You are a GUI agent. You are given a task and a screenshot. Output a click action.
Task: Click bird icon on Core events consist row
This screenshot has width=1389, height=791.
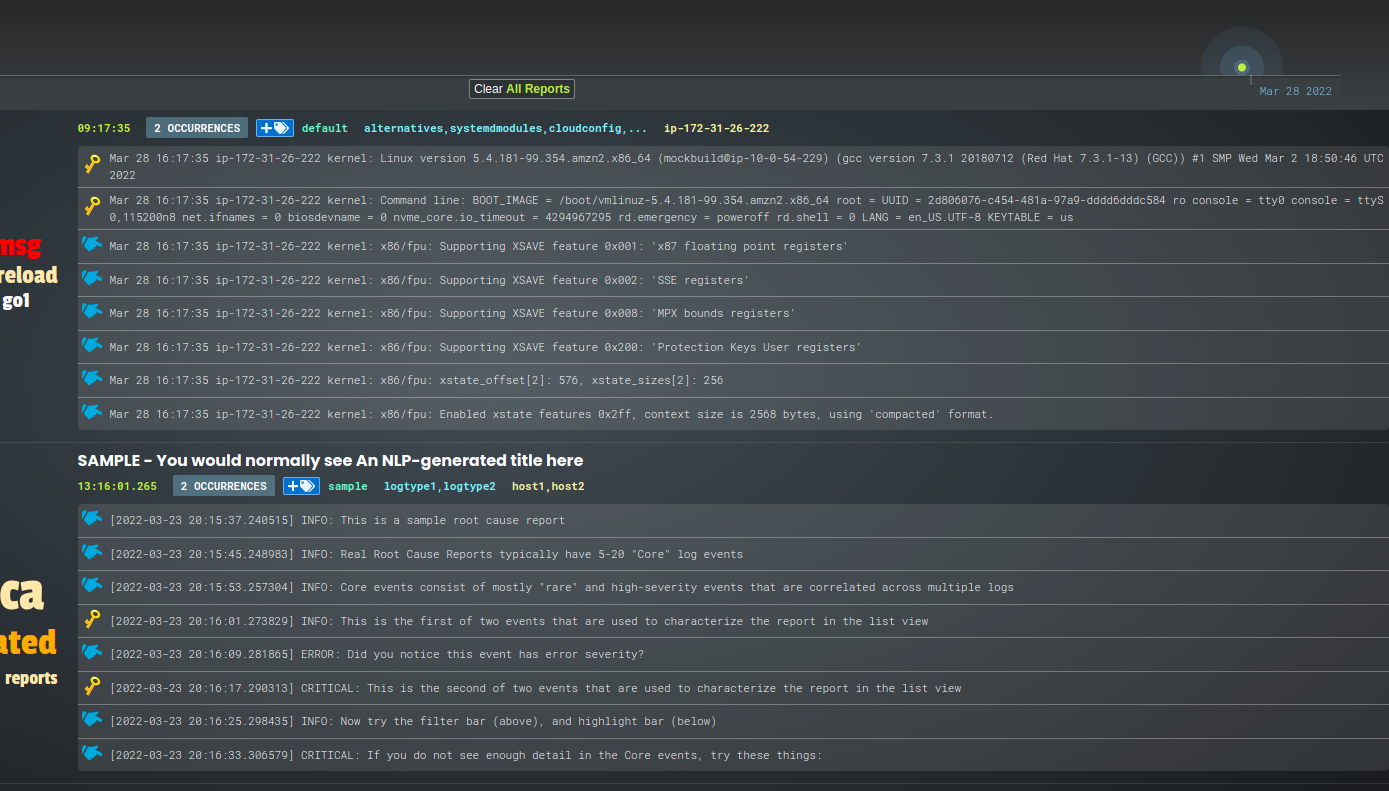click(x=92, y=586)
